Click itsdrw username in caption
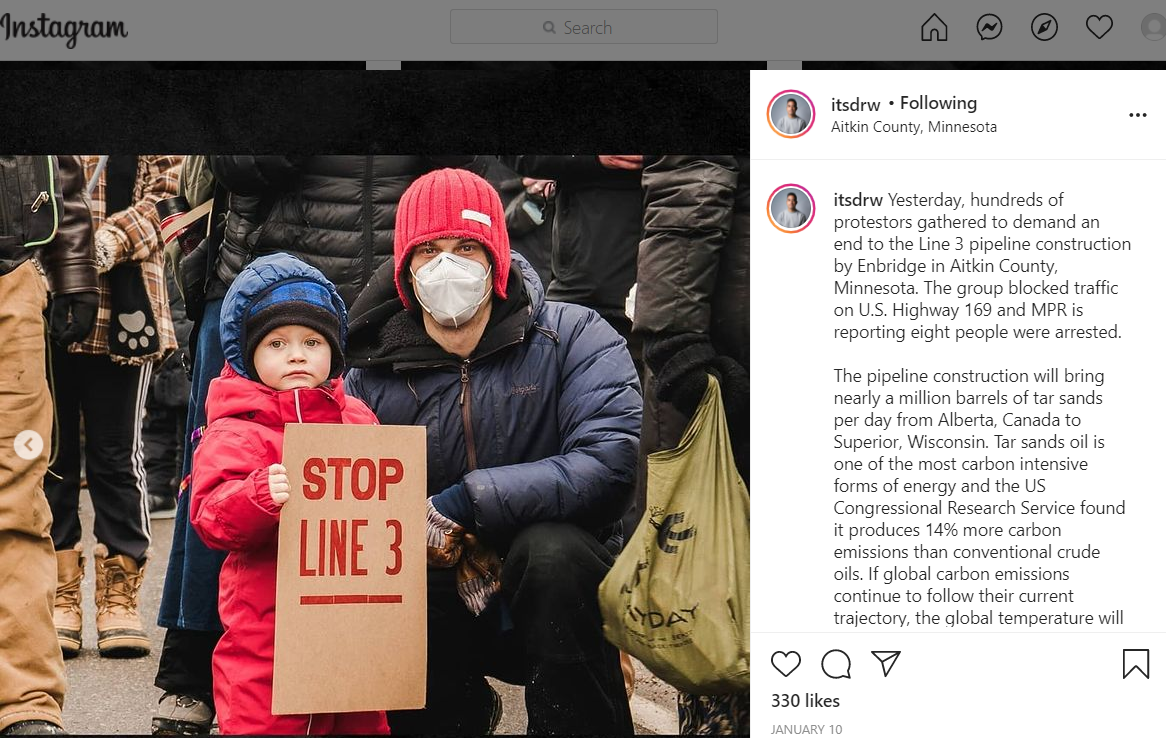Viewport: 1166px width, 738px height. pyautogui.click(x=858, y=200)
